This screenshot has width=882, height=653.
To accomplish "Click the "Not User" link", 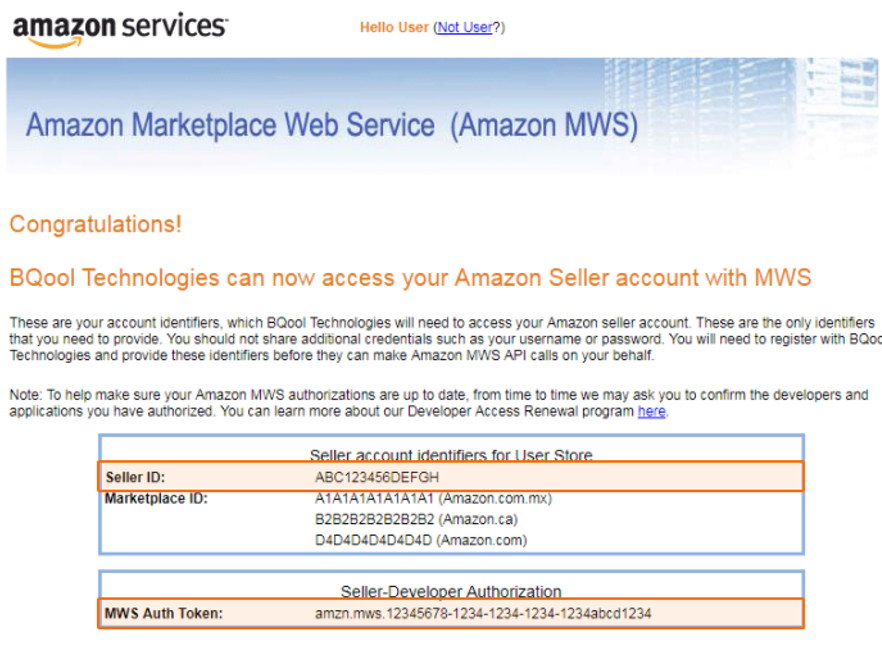I will click(465, 27).
